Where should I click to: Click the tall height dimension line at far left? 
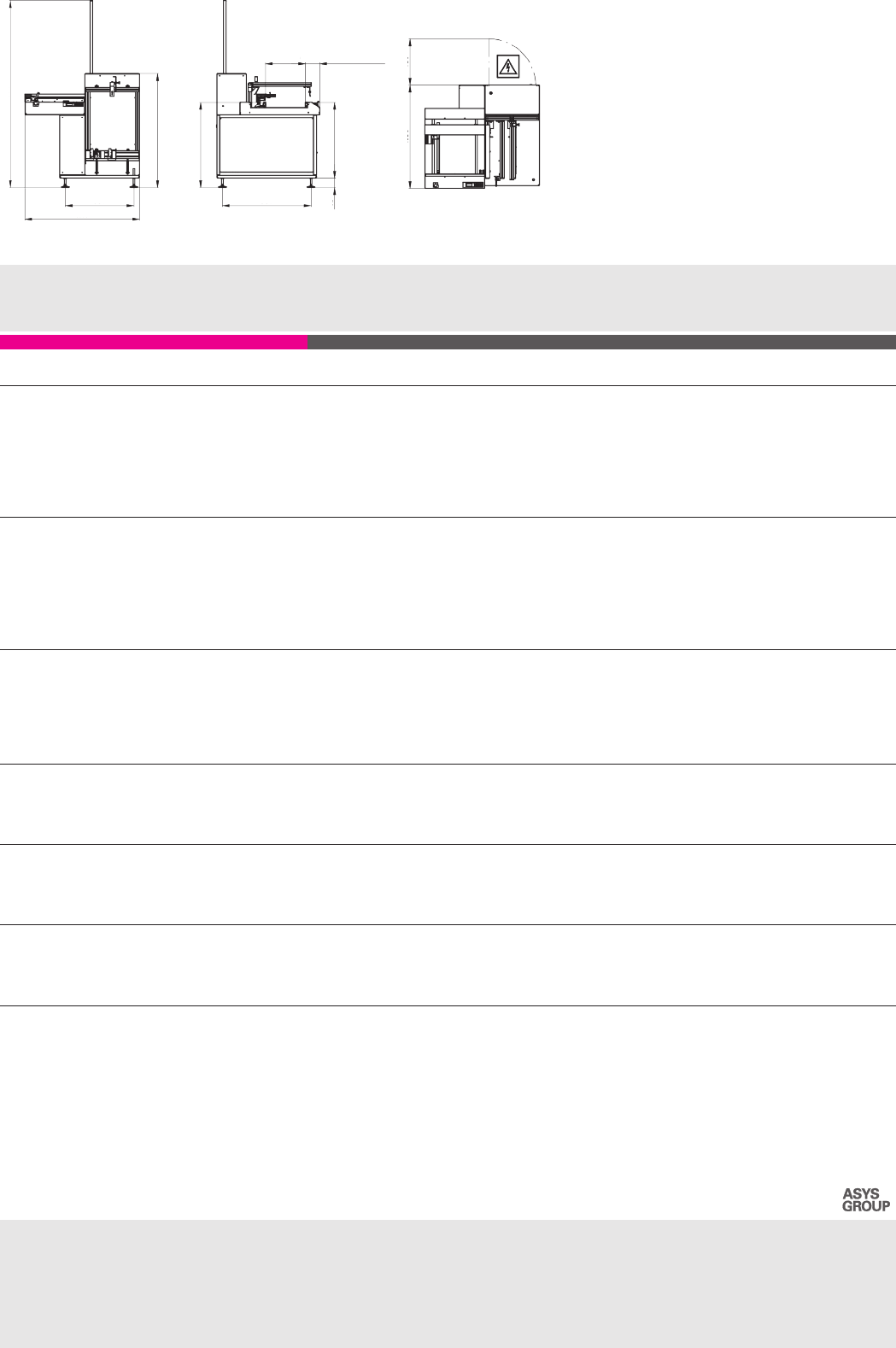[x=10, y=94]
